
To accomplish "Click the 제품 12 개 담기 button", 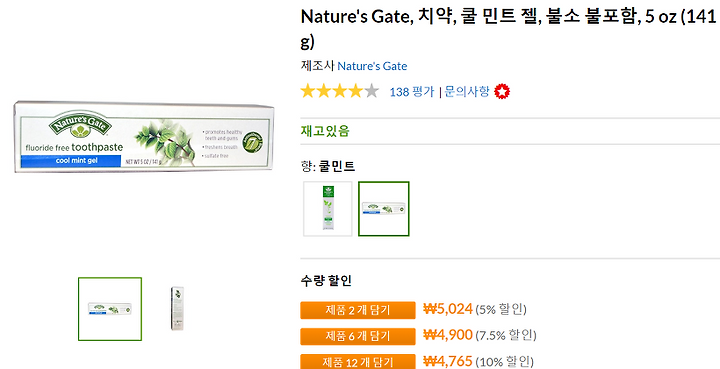I will (x=358, y=361).
